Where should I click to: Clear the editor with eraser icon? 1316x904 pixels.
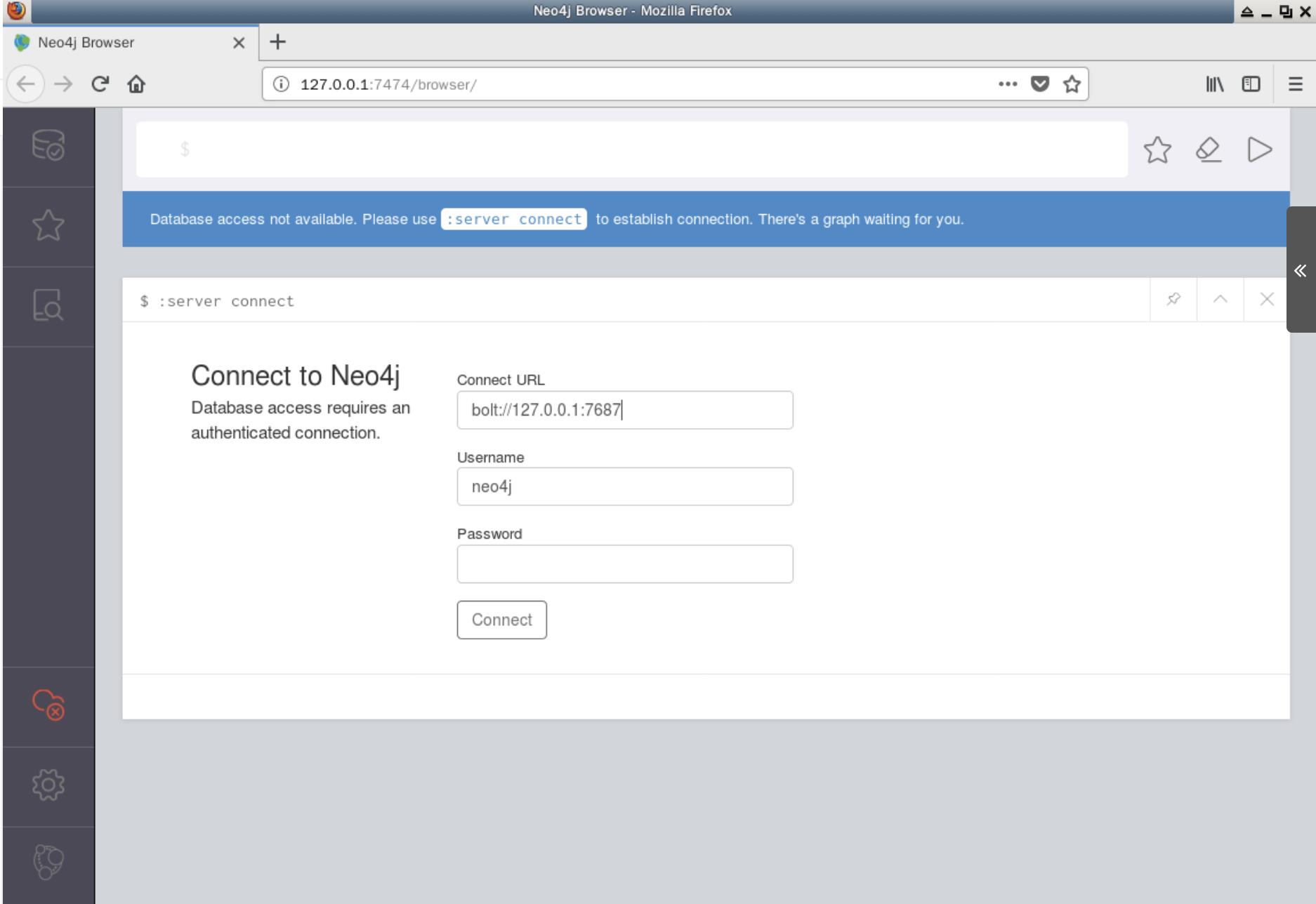pyautogui.click(x=1209, y=149)
